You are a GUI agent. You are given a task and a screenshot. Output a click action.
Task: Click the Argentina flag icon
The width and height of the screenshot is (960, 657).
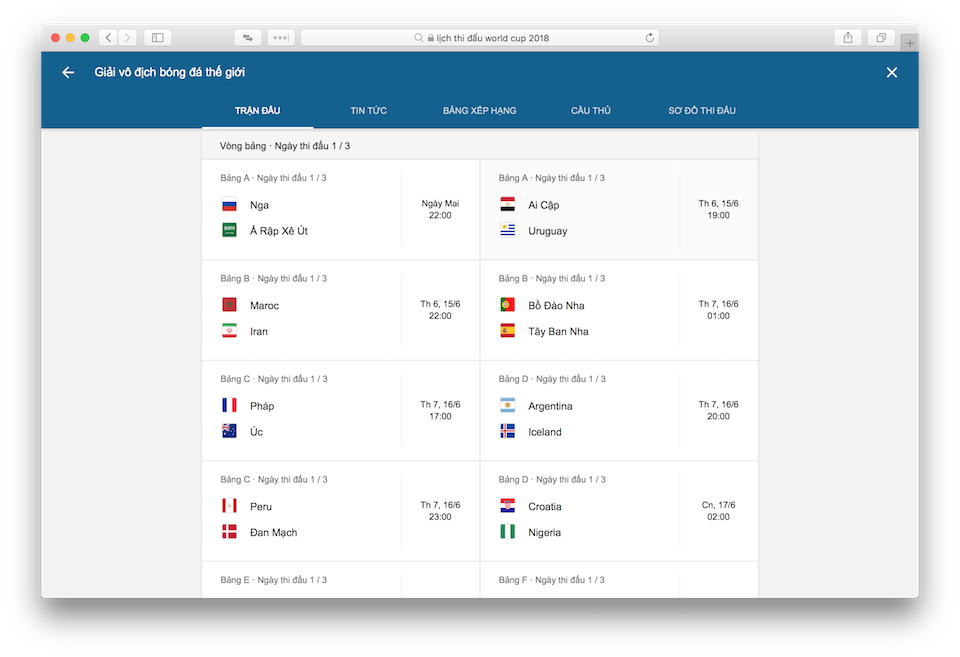point(508,405)
